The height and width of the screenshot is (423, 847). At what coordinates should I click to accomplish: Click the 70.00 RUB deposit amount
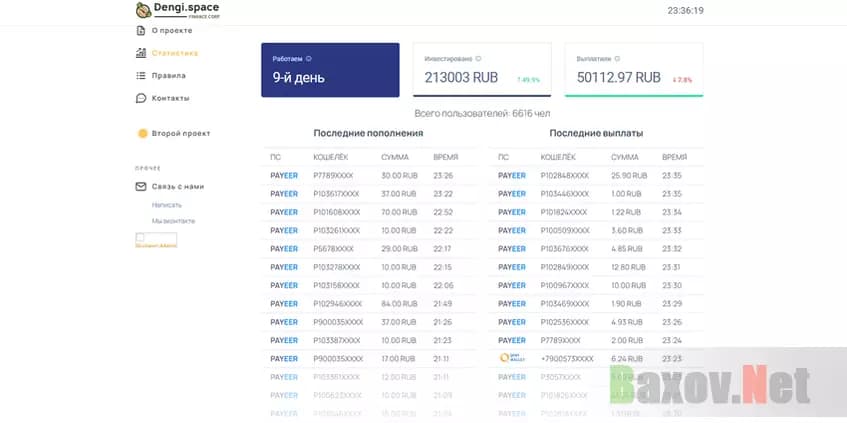pos(399,212)
